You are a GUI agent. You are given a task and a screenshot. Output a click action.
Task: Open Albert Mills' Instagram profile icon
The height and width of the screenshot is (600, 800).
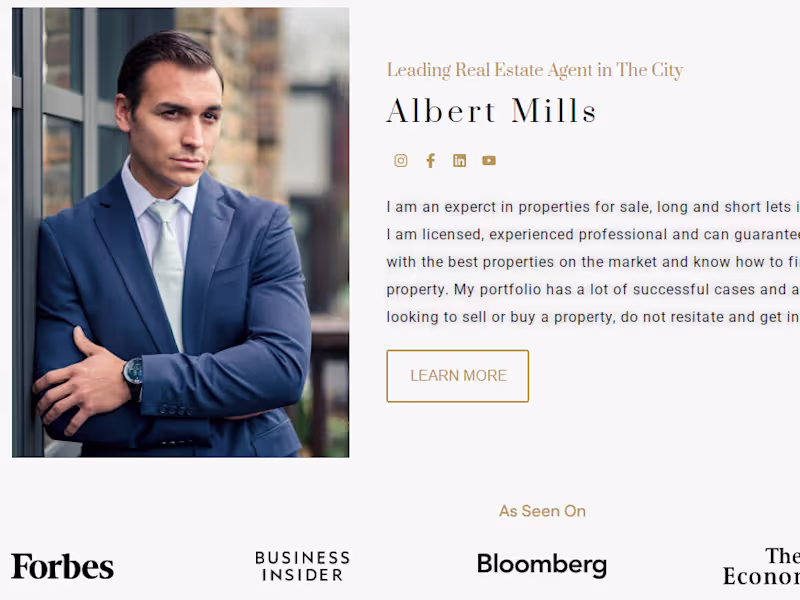click(x=401, y=161)
